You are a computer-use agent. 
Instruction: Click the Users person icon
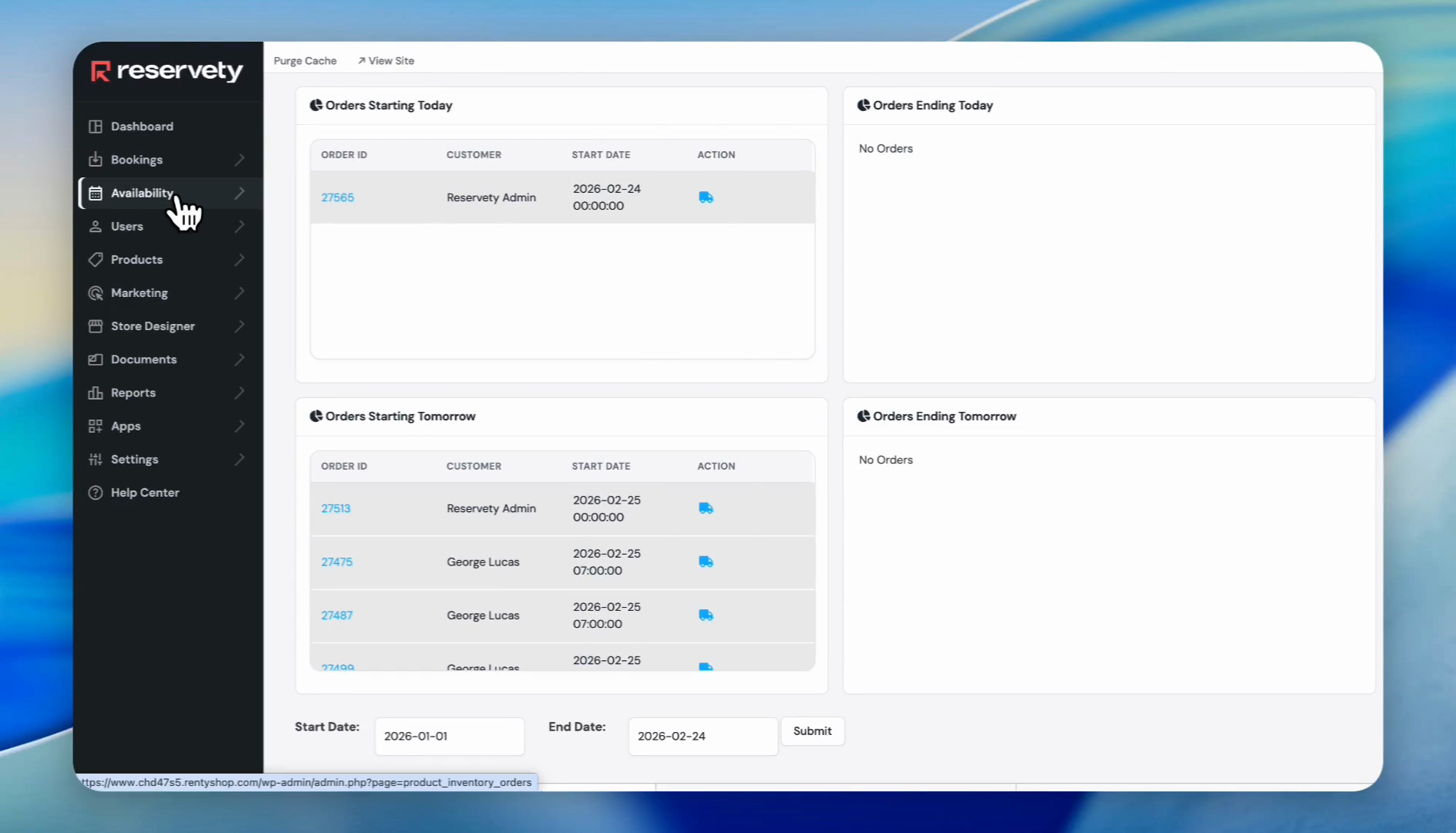pos(96,226)
